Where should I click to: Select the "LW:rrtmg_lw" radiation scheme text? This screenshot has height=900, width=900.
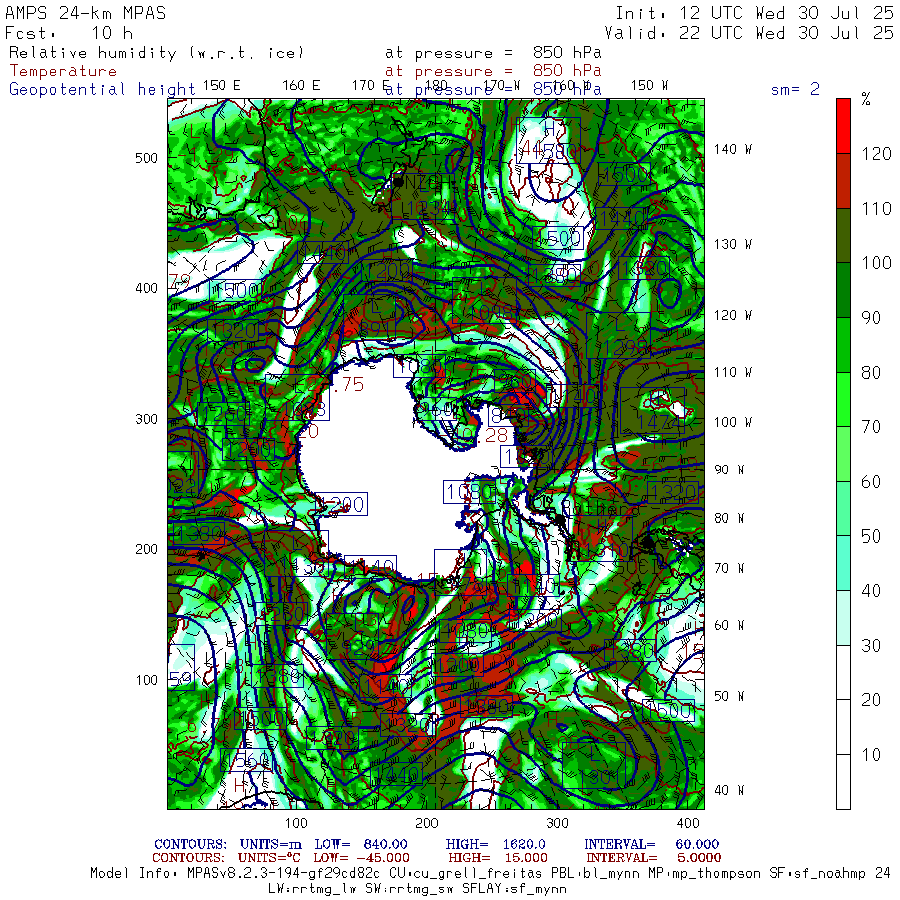[x=311, y=889]
